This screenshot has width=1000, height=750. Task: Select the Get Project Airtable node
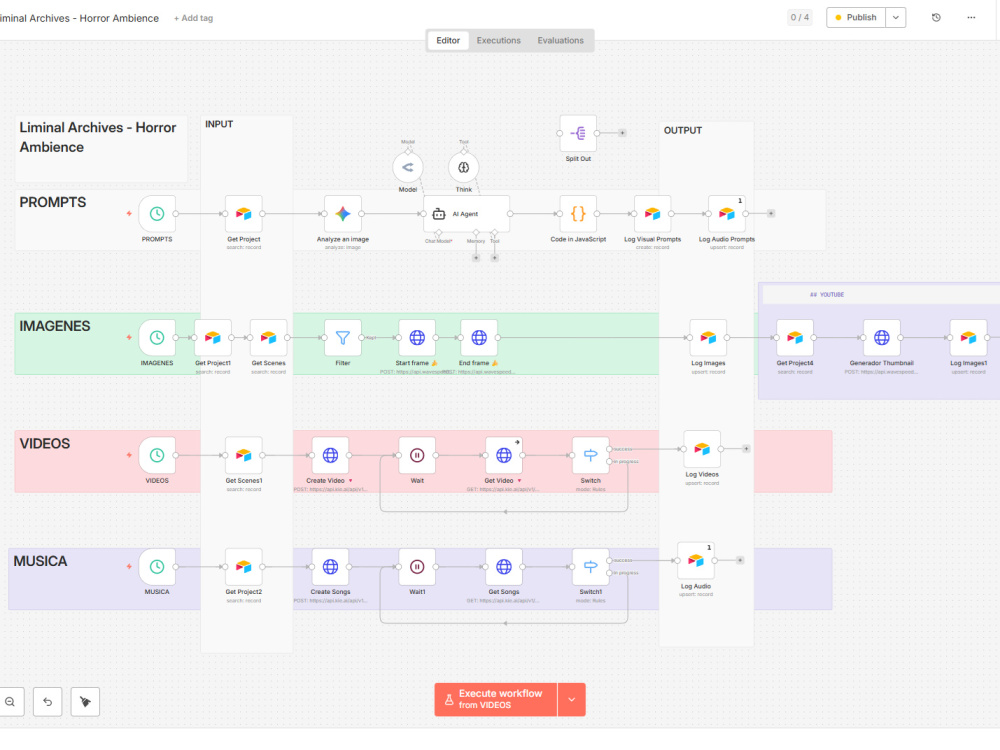[244, 214]
